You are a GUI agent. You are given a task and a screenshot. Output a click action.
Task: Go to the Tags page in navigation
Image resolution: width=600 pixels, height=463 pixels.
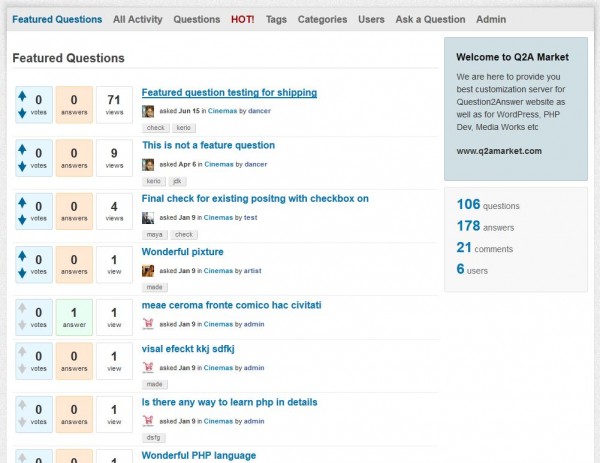pos(276,19)
